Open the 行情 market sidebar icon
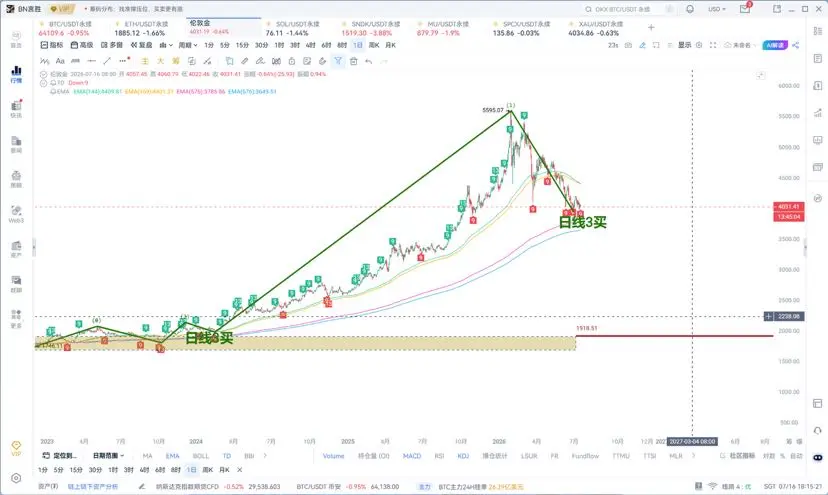Screen dimensions: 828x495 16,74
